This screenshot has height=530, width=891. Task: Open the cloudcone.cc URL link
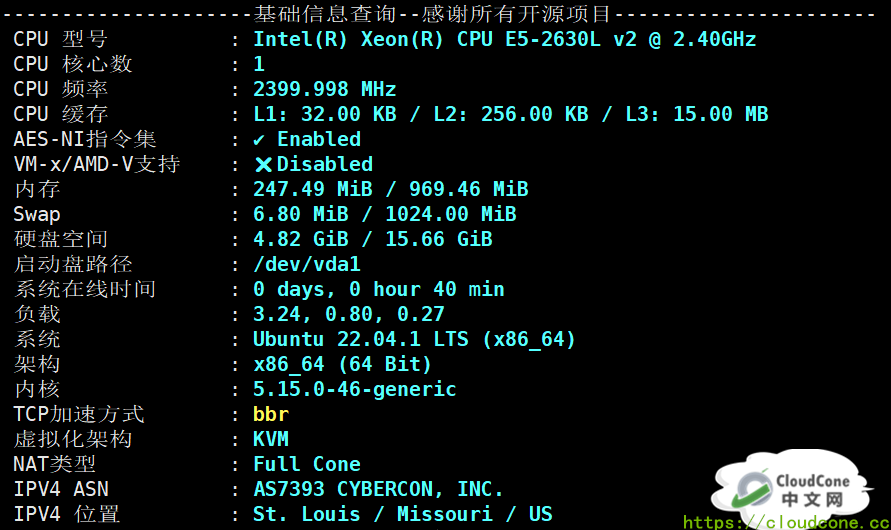pos(786,522)
